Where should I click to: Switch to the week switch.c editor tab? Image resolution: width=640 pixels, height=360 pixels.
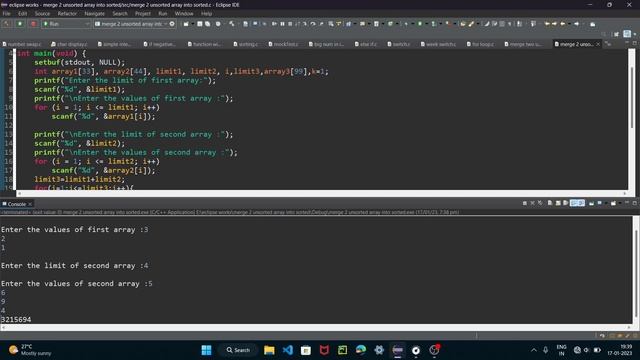tap(438, 44)
